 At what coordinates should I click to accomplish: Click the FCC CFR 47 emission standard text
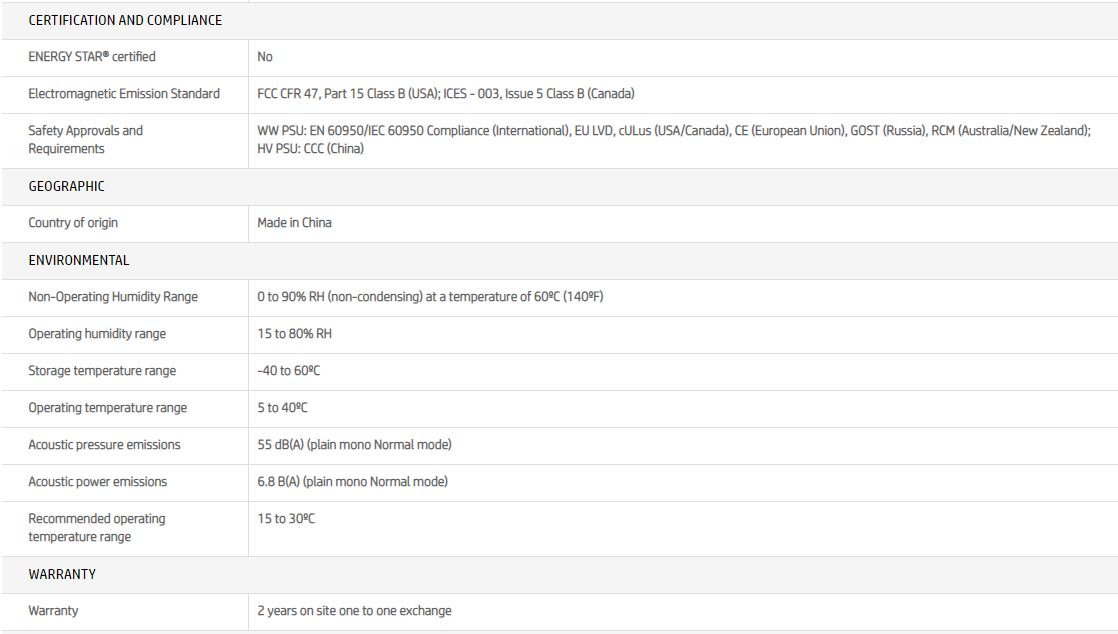(x=446, y=94)
